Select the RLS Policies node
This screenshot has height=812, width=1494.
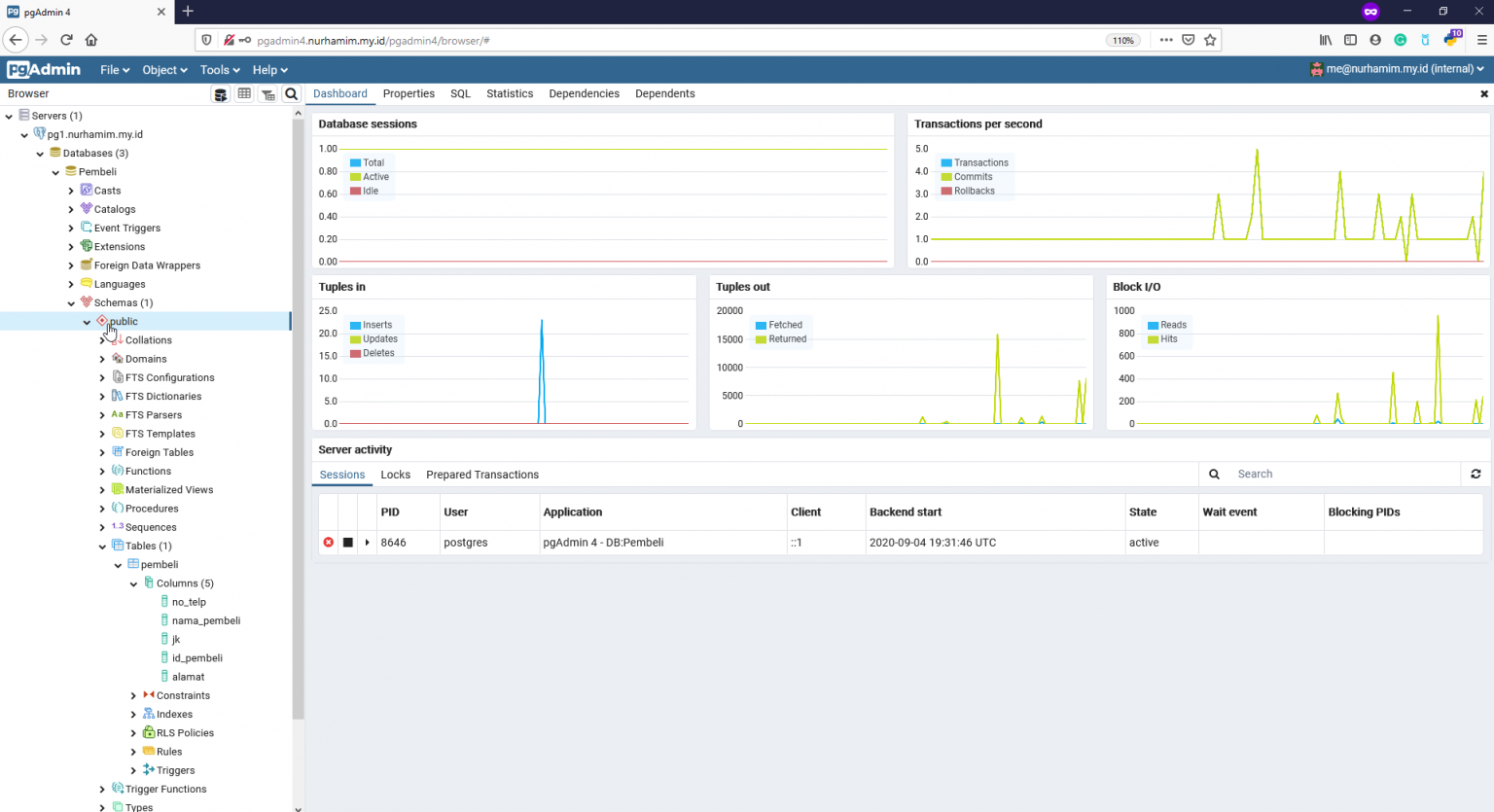(185, 733)
